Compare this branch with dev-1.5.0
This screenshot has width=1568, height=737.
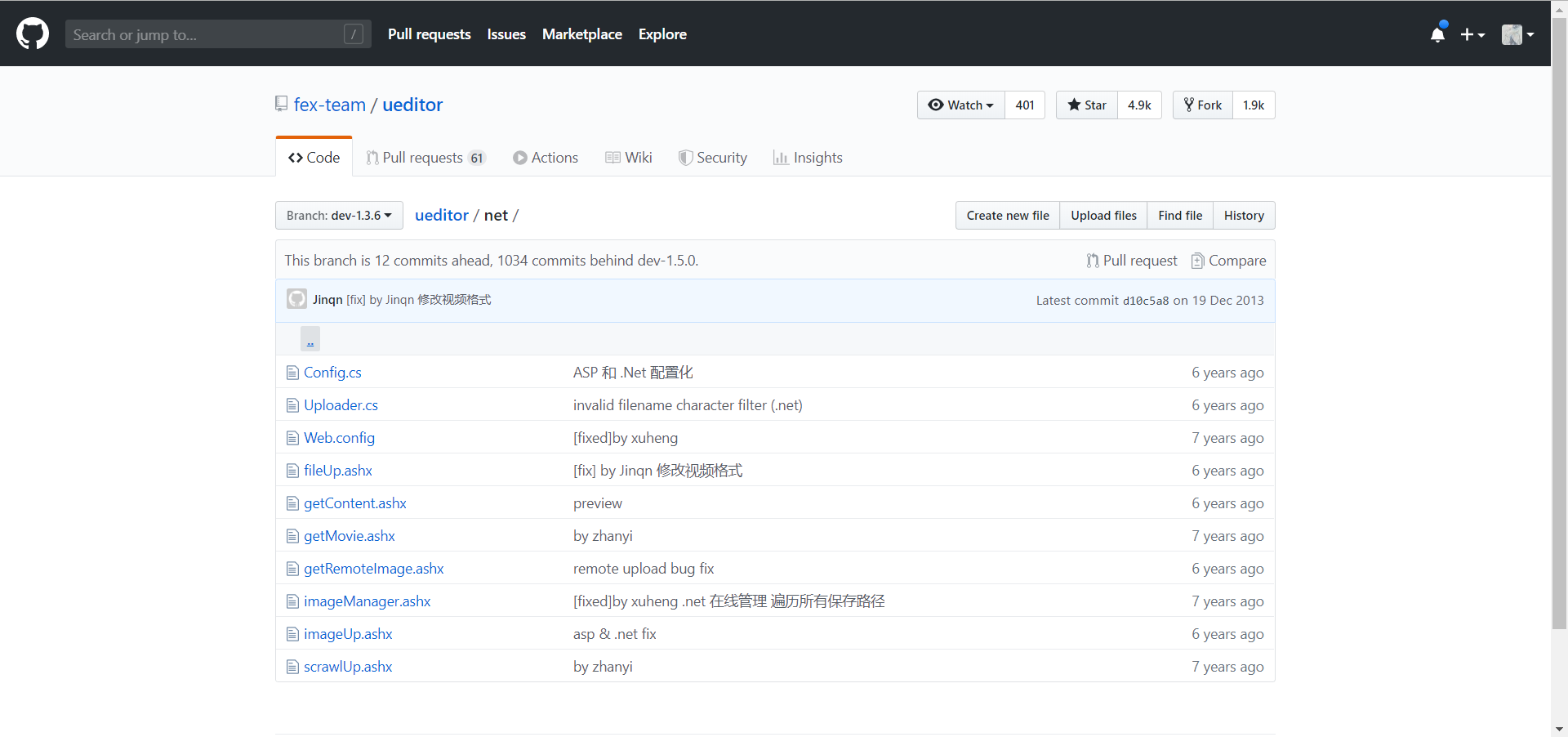(1228, 261)
